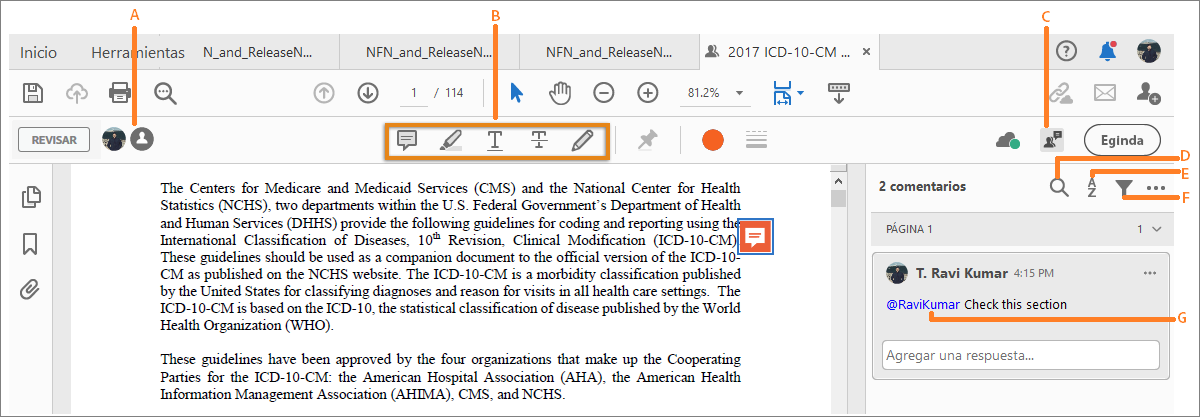Click the REVISAR button
The width and height of the screenshot is (1200, 417).
point(54,140)
